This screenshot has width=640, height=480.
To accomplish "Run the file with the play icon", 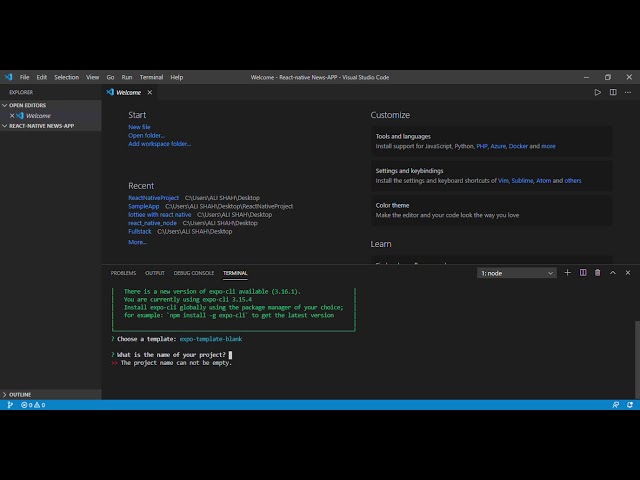I will pyautogui.click(x=598, y=92).
